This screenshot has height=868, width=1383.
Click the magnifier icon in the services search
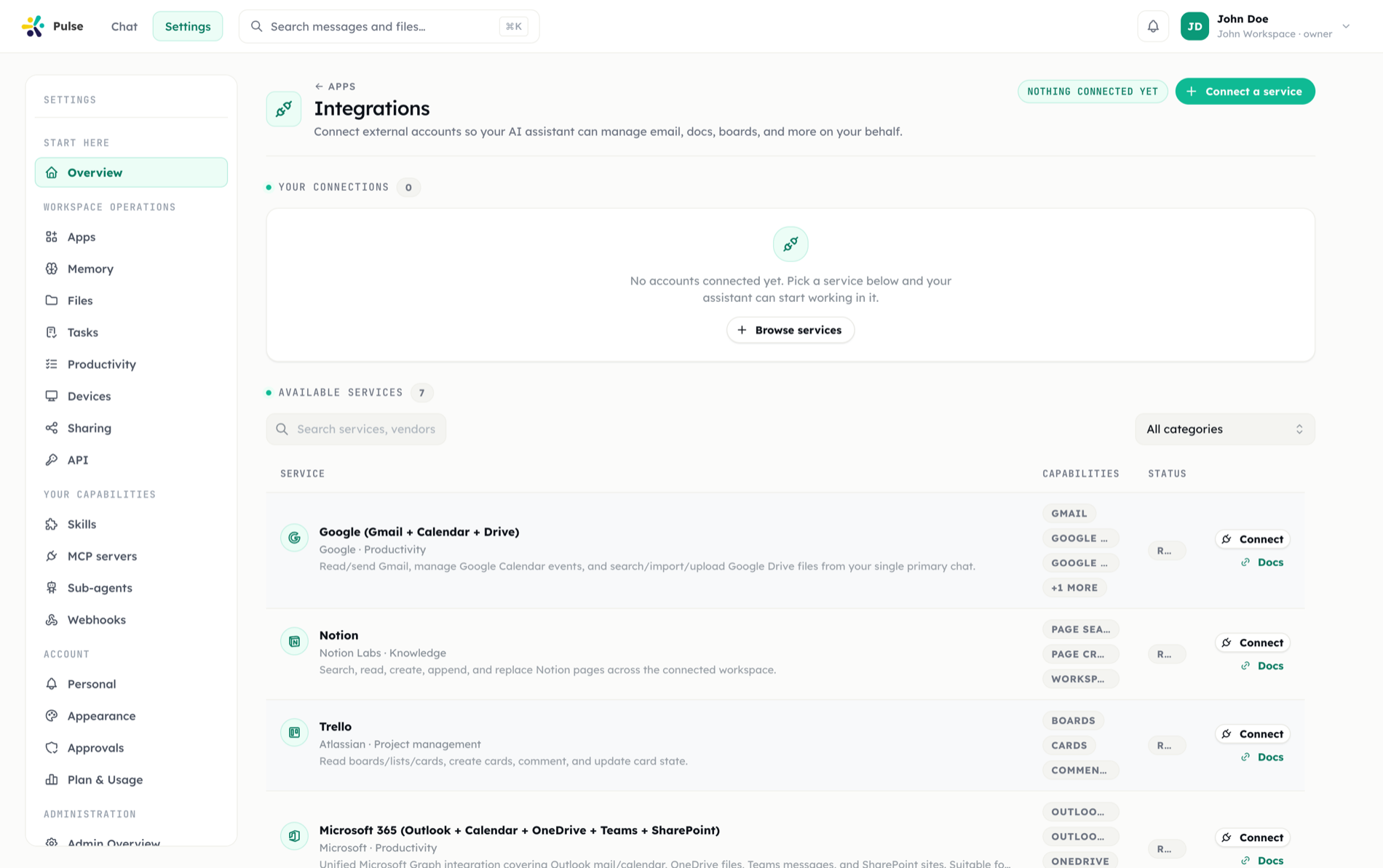pos(282,429)
